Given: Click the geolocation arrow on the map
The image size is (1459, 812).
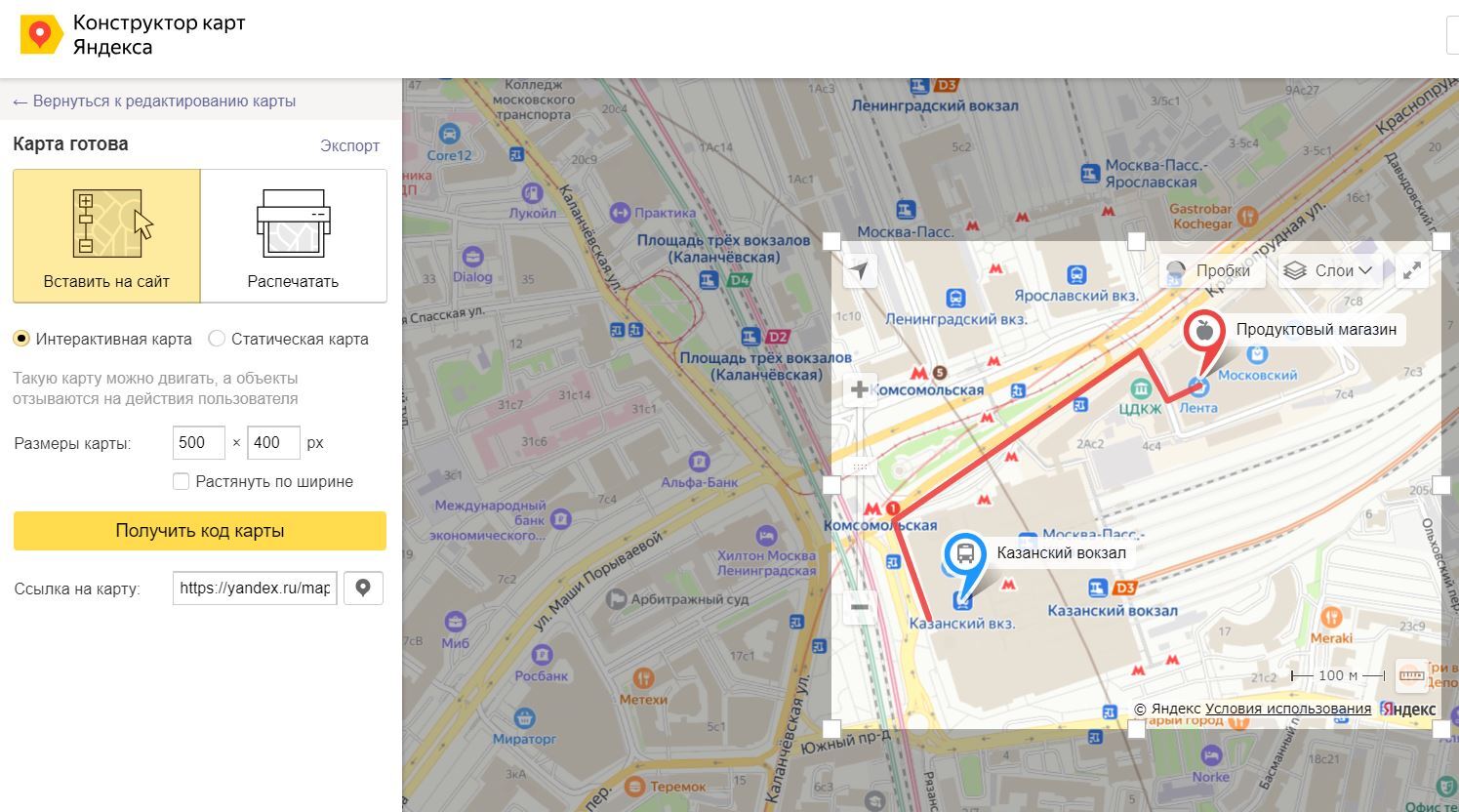Looking at the screenshot, I should (859, 270).
